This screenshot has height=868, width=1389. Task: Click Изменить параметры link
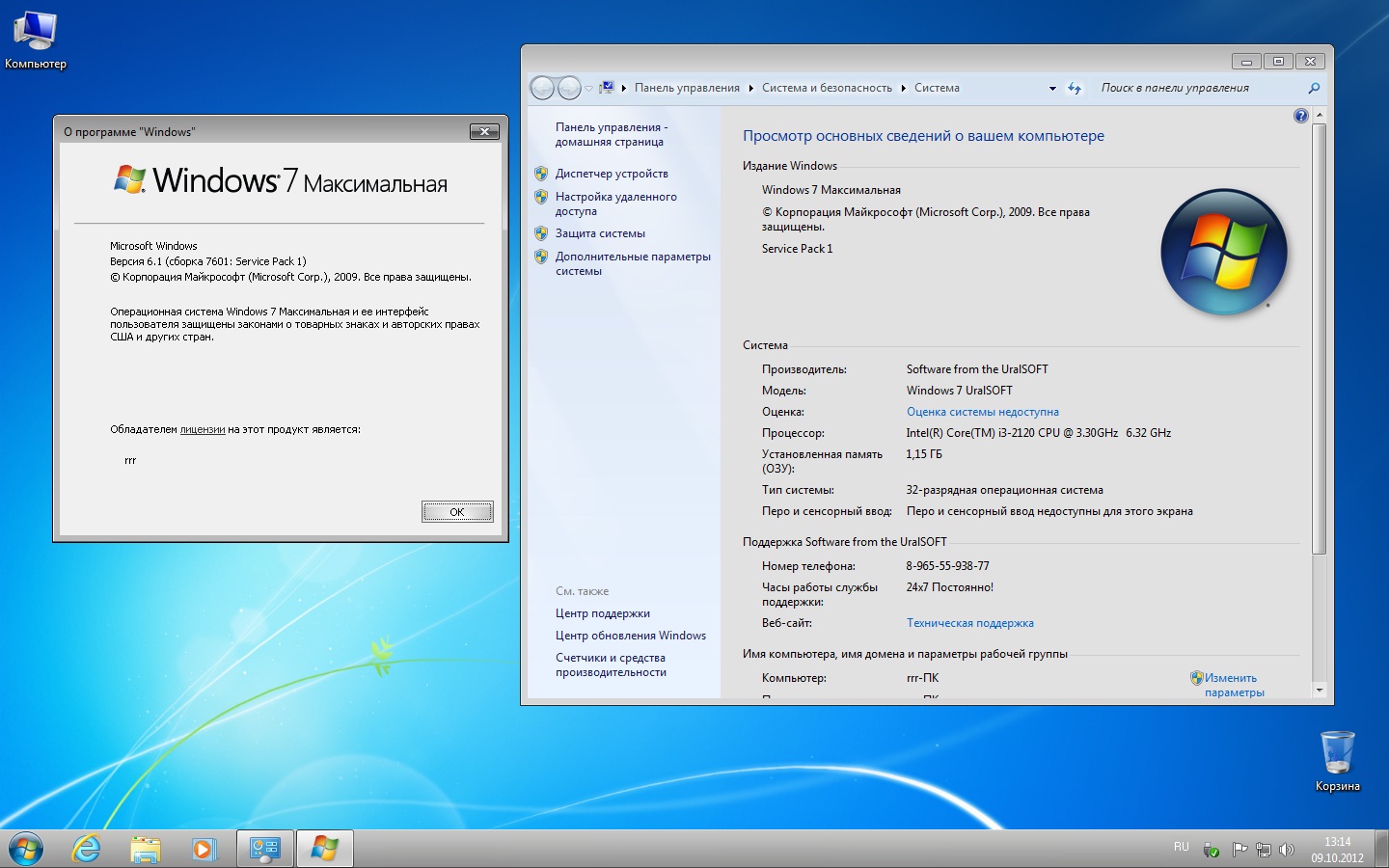(1234, 685)
